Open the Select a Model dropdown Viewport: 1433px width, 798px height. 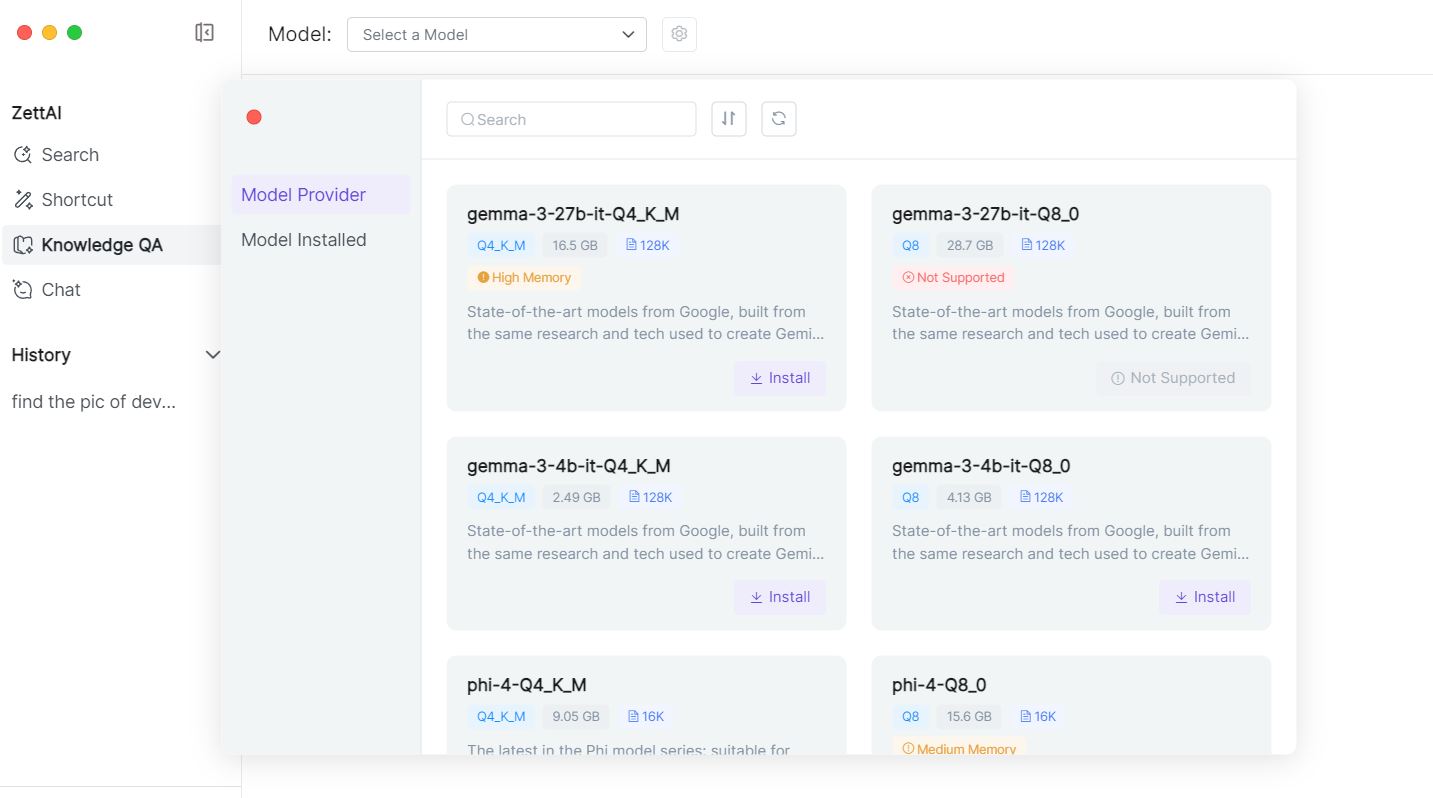pyautogui.click(x=496, y=34)
